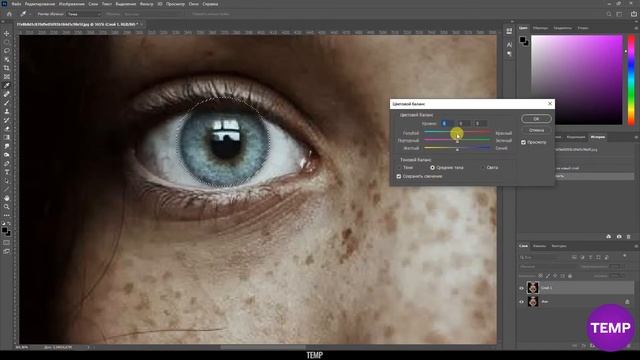
Task: Click the foreground color swatch in Color panel
Action: coord(522,40)
